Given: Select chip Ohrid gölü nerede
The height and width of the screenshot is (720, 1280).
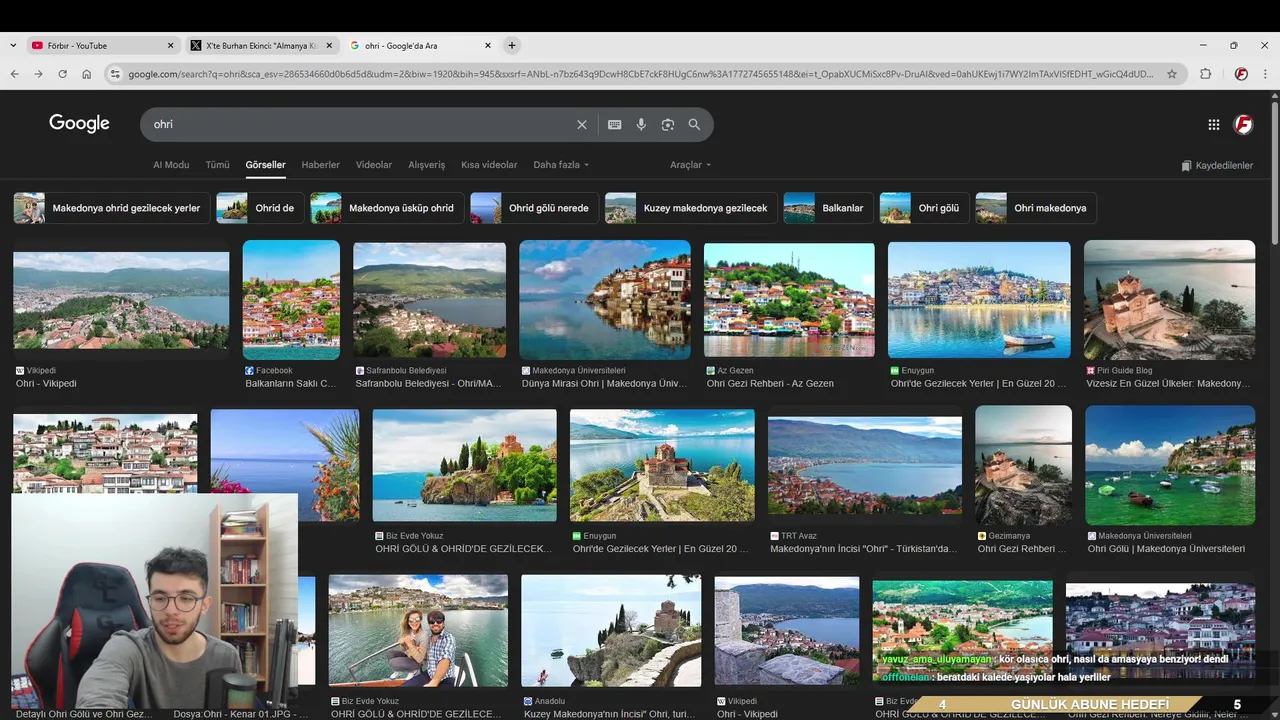Looking at the screenshot, I should point(534,208).
